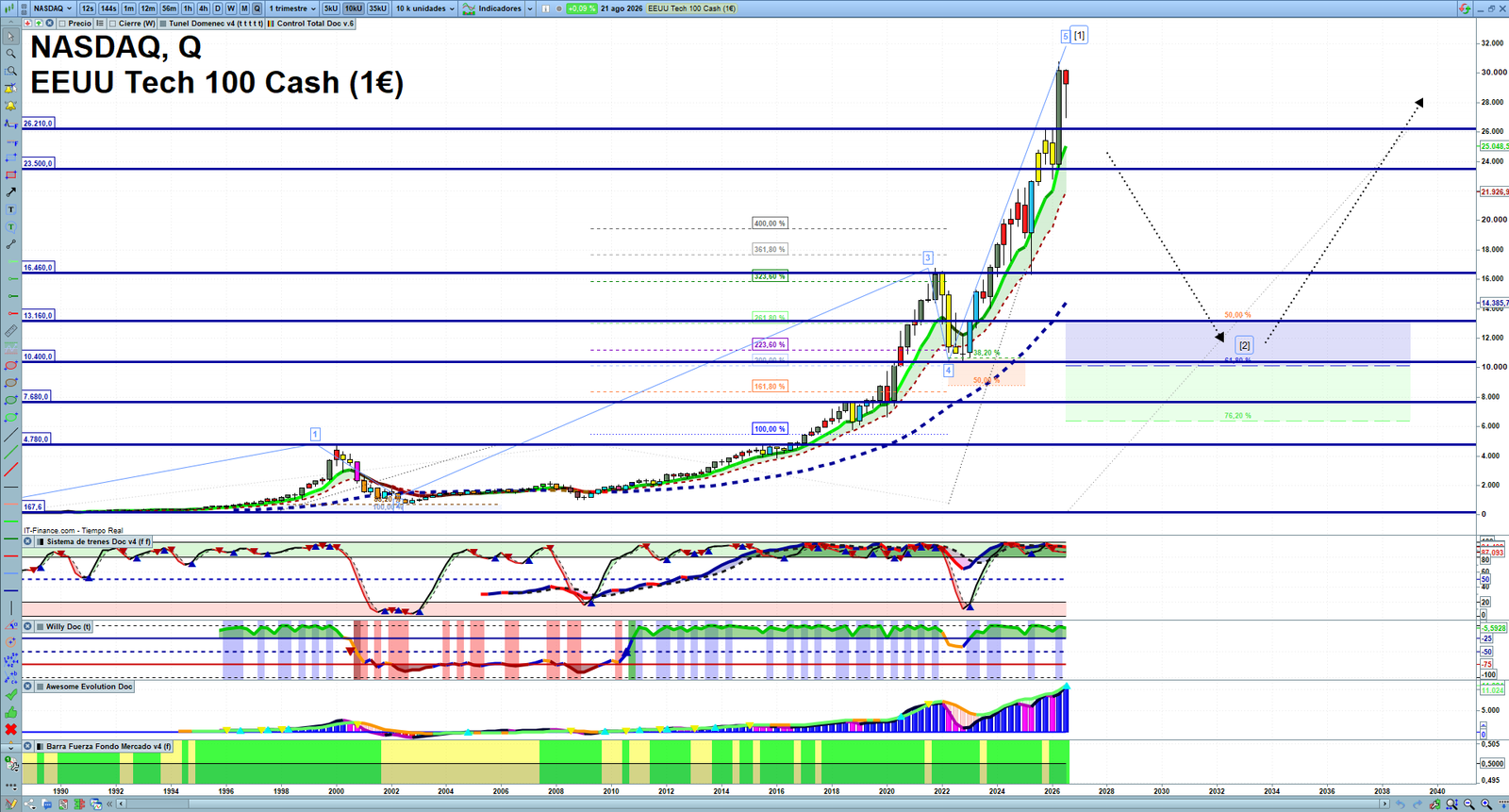The height and width of the screenshot is (812, 1509).
Task: Zoom out with the bottom-right minus magnifier
Action: point(1468,804)
